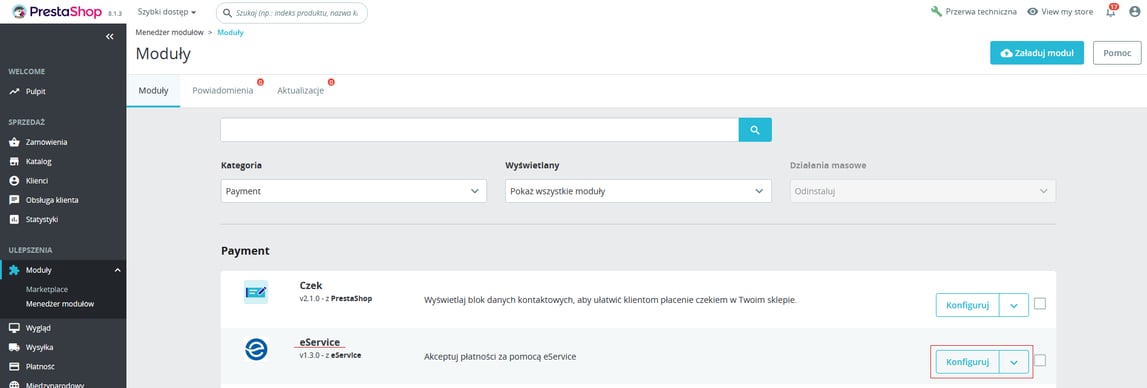Click the 'Payment' section heading
Image resolution: width=1147 pixels, height=388 pixels.
pyautogui.click(x=245, y=250)
